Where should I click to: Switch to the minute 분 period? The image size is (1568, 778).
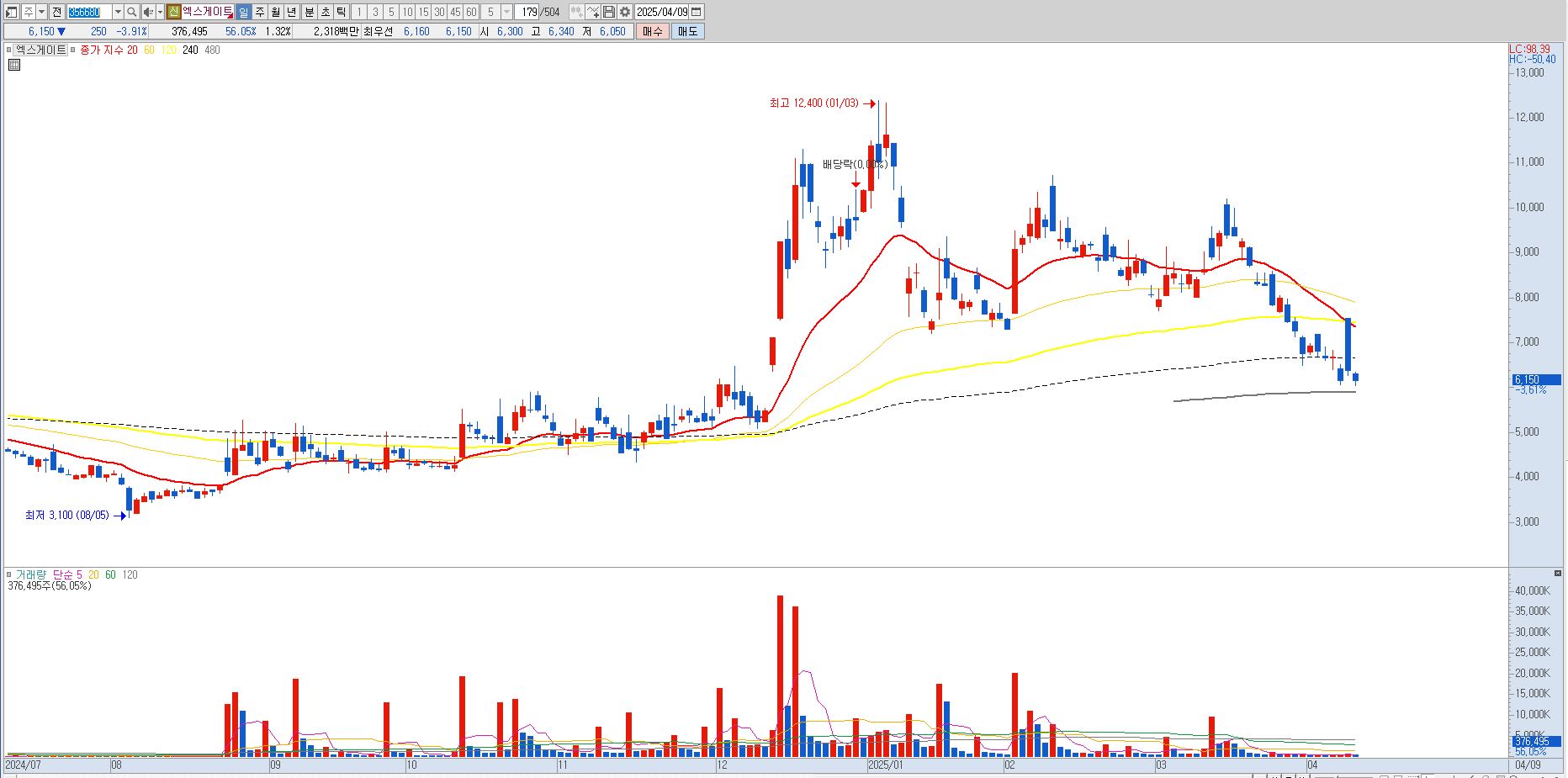pos(309,12)
